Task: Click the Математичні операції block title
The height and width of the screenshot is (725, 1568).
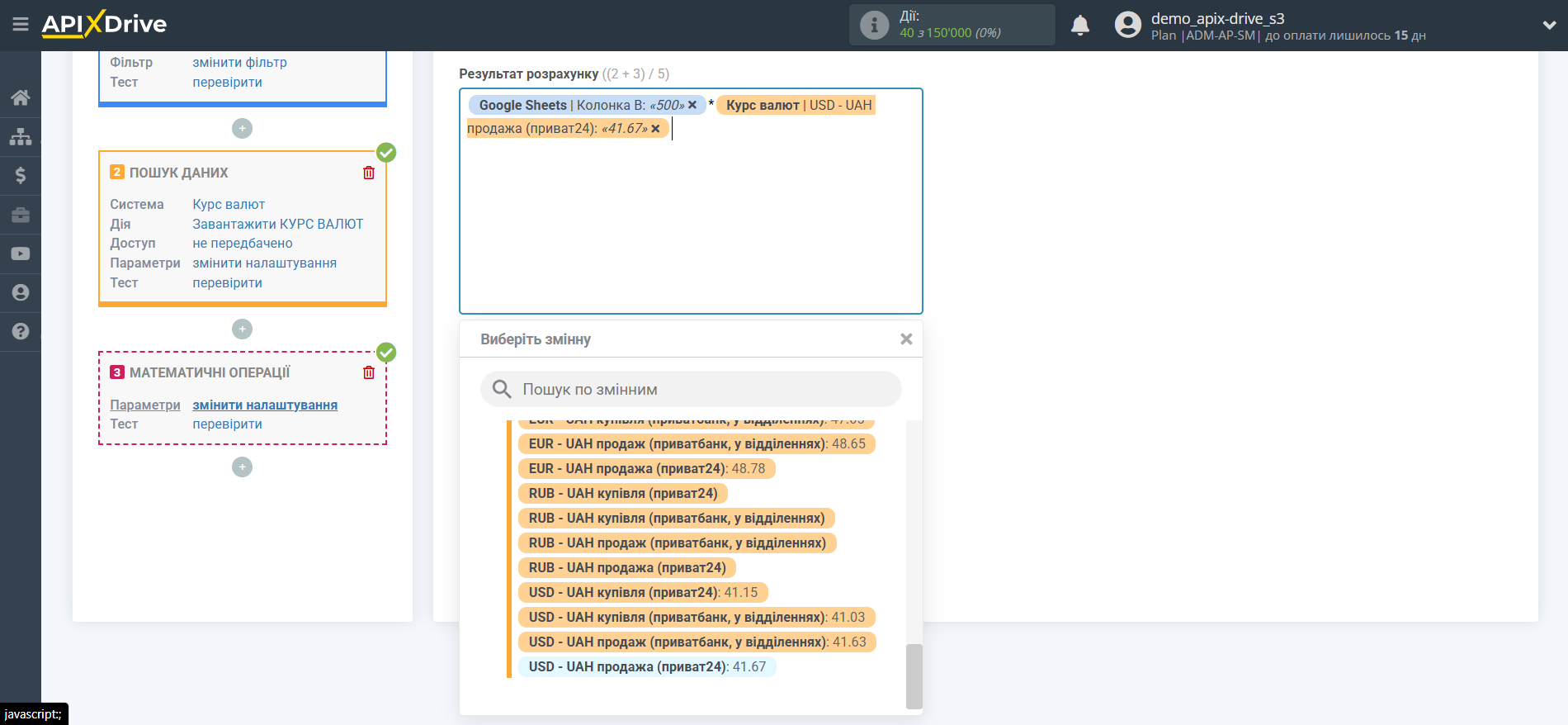Action: click(x=210, y=372)
